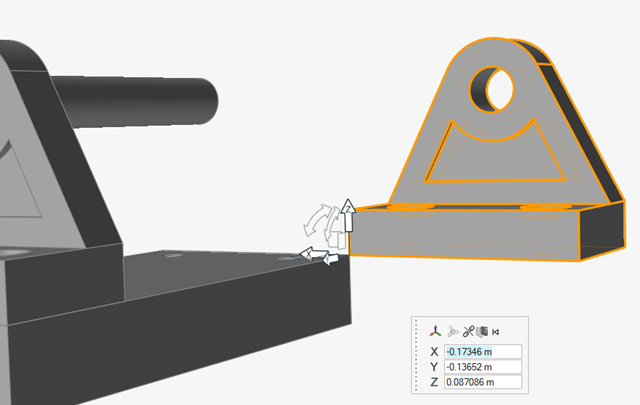
Task: Select the triangular pocket on highlighted bracket
Action: pyautogui.click(x=490, y=150)
